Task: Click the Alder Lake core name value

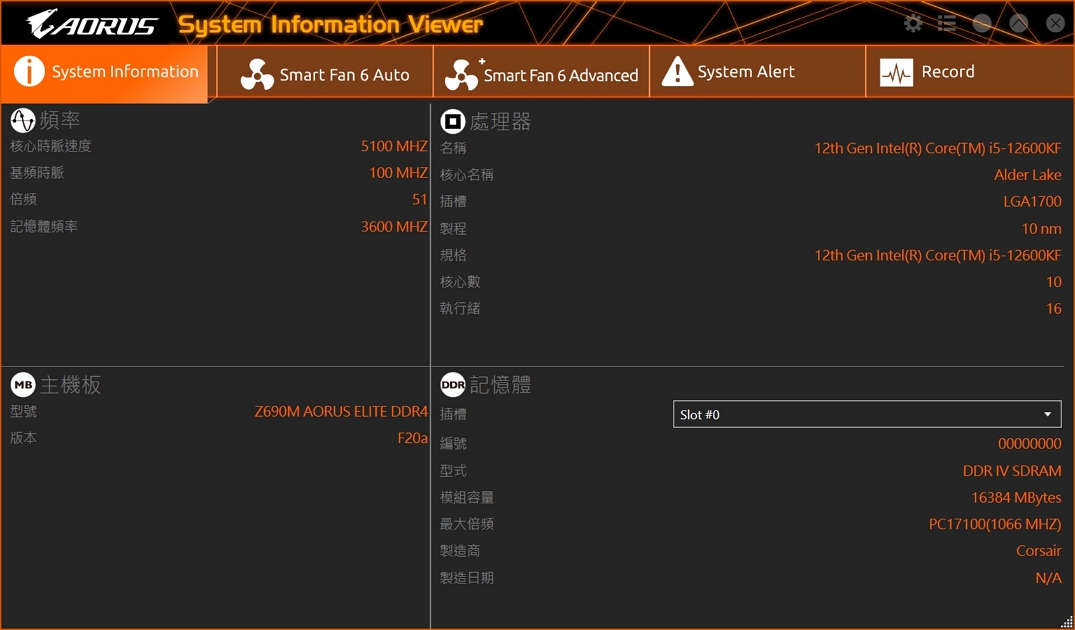Action: (1028, 175)
